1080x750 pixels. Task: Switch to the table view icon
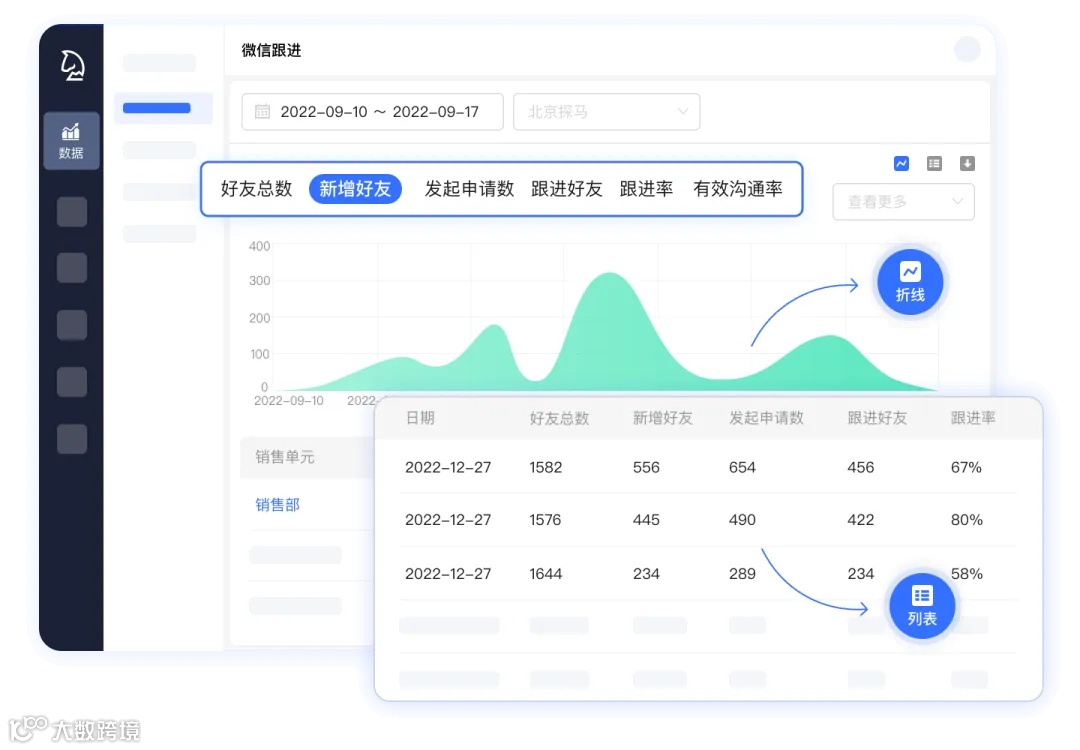click(934, 163)
